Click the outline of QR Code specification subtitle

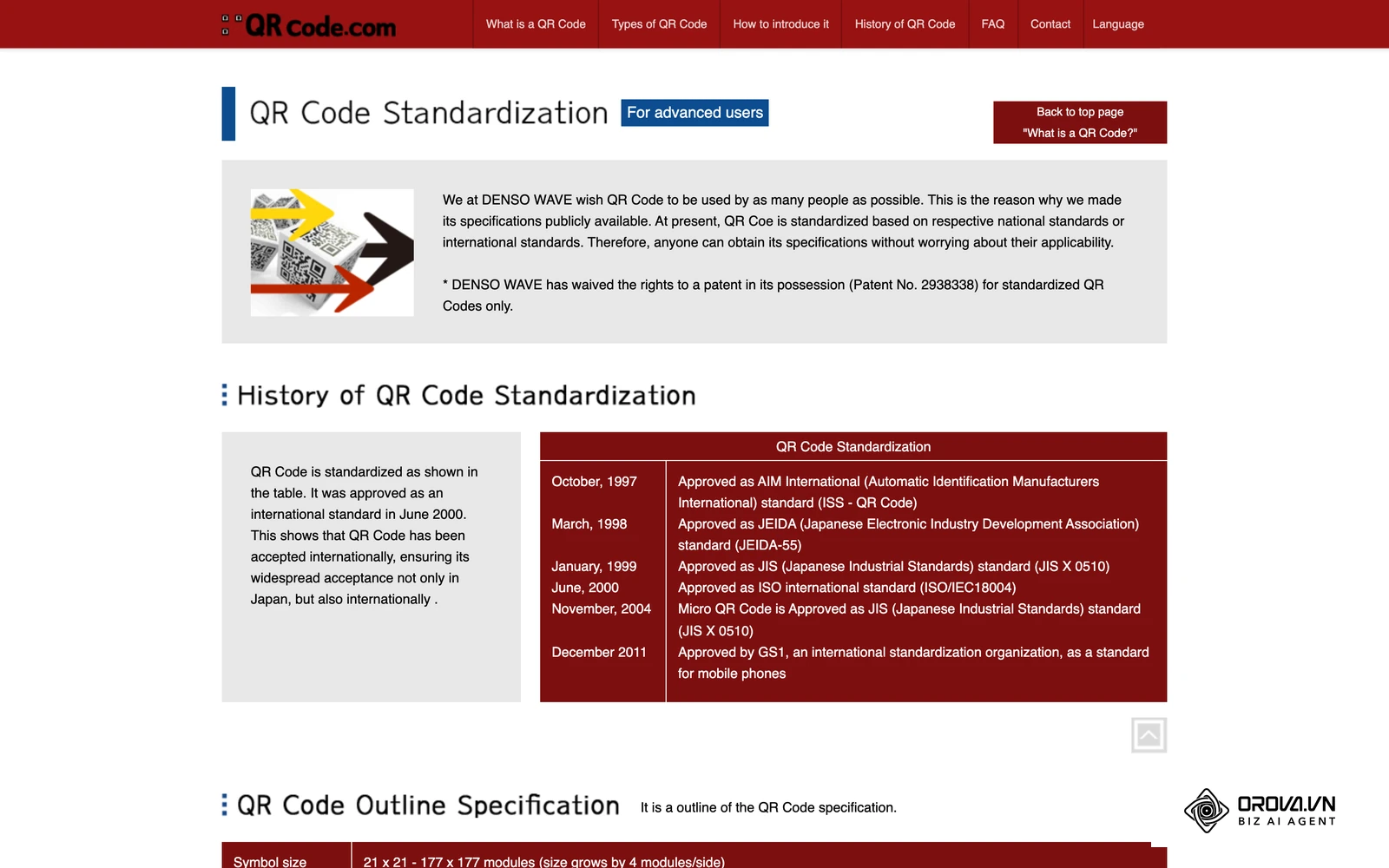[768, 807]
